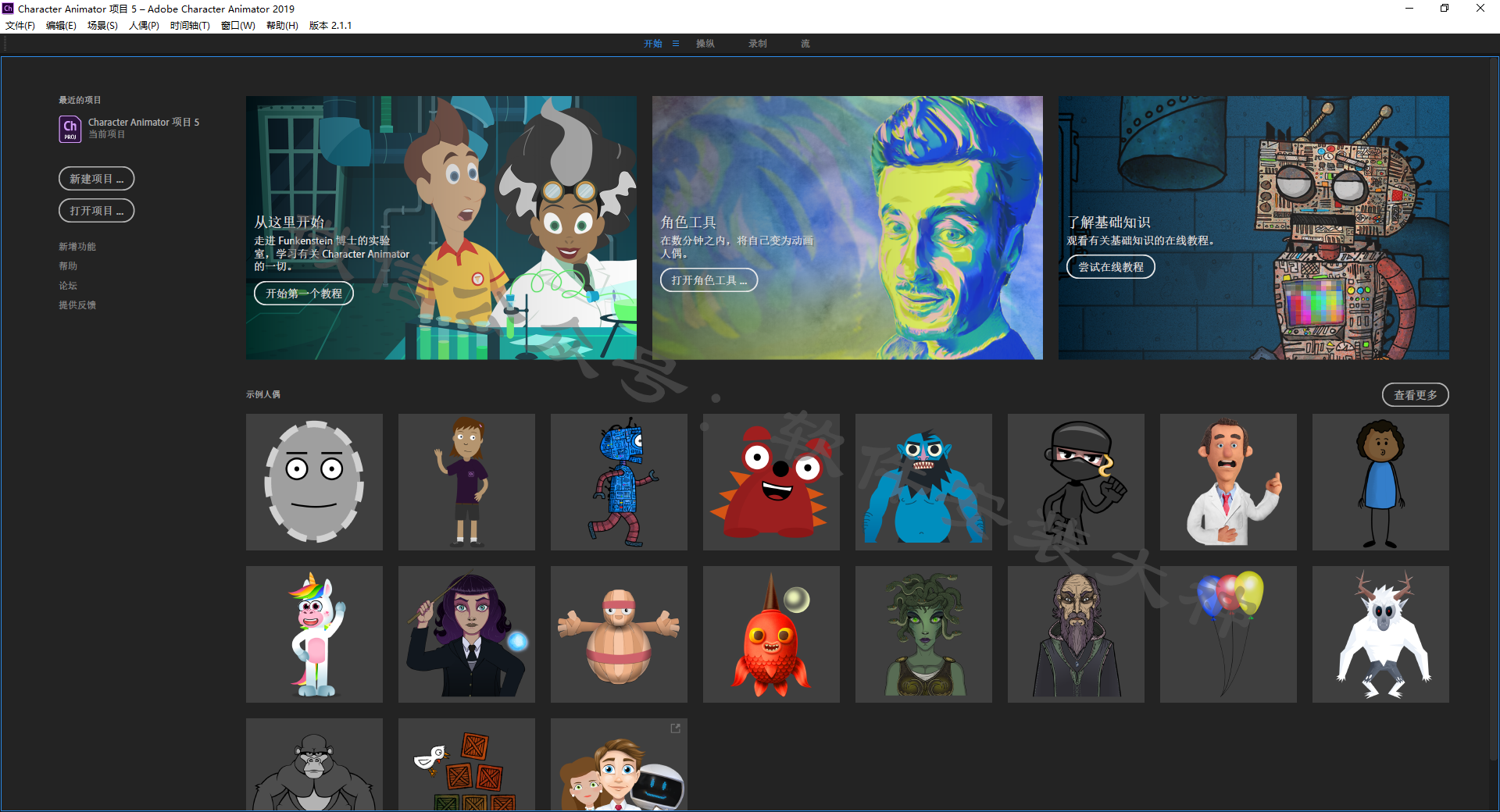Click the 打开角色工具 button

tap(709, 280)
